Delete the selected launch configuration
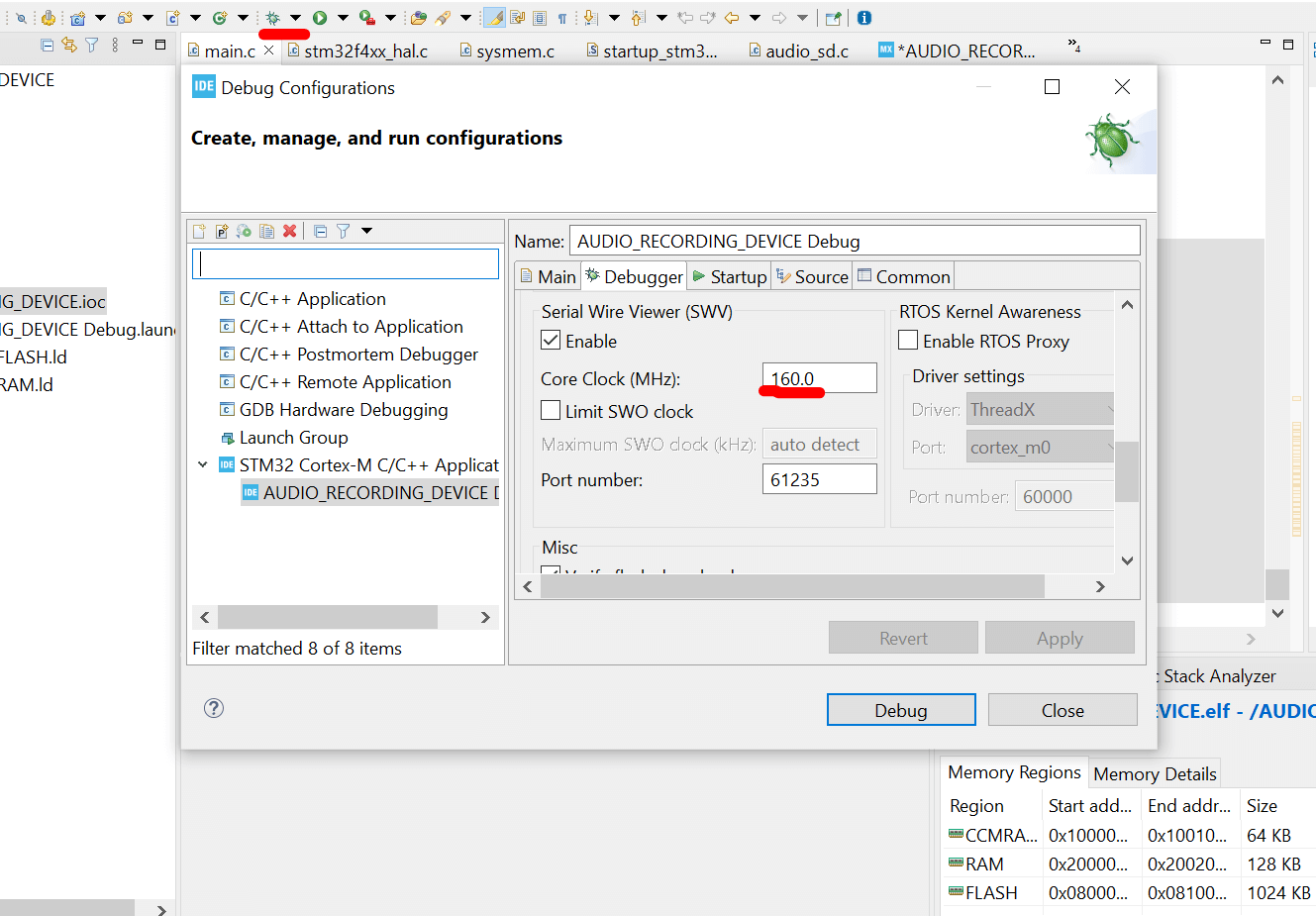Screen dimensions: 1316x916 288,231
